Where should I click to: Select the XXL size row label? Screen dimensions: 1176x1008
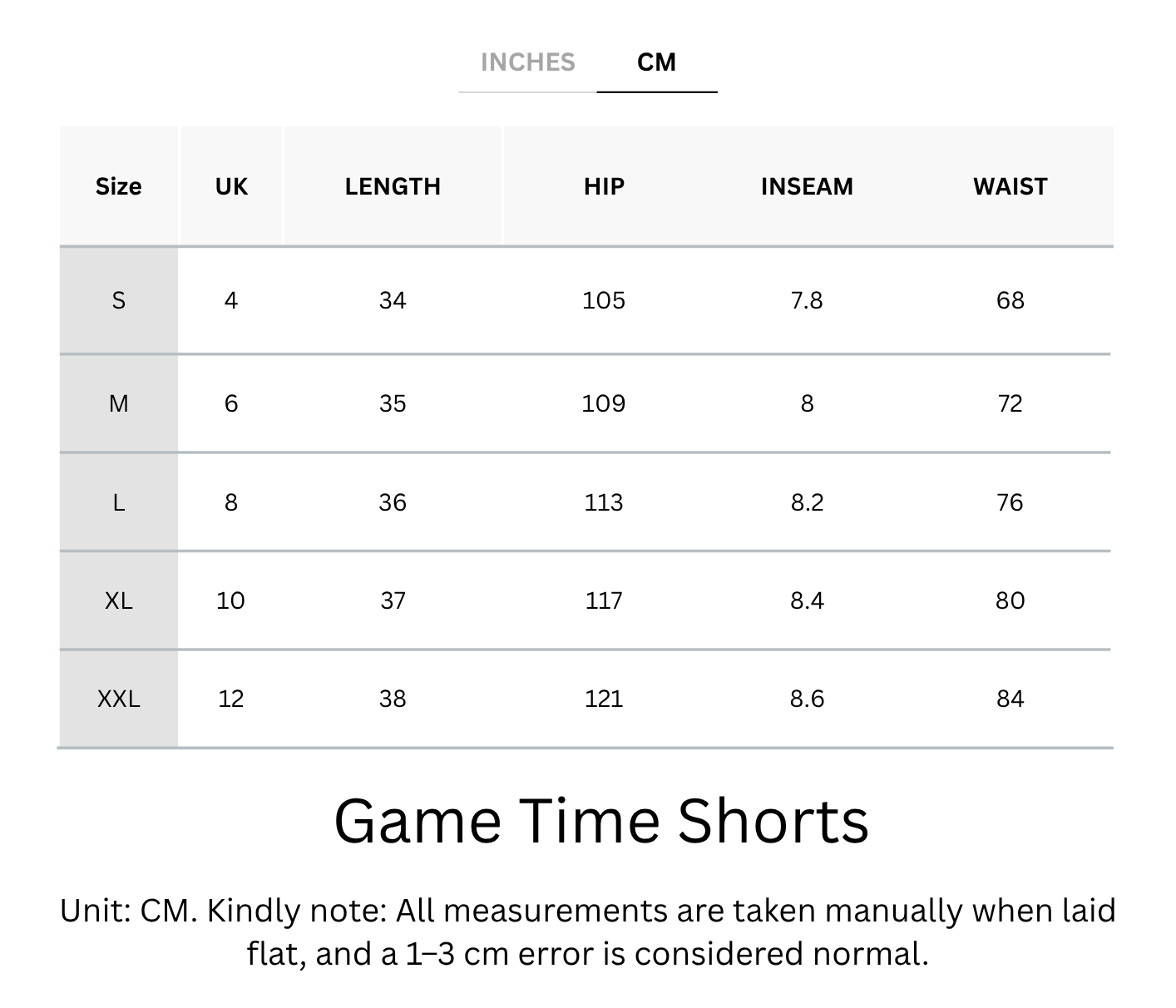click(118, 699)
